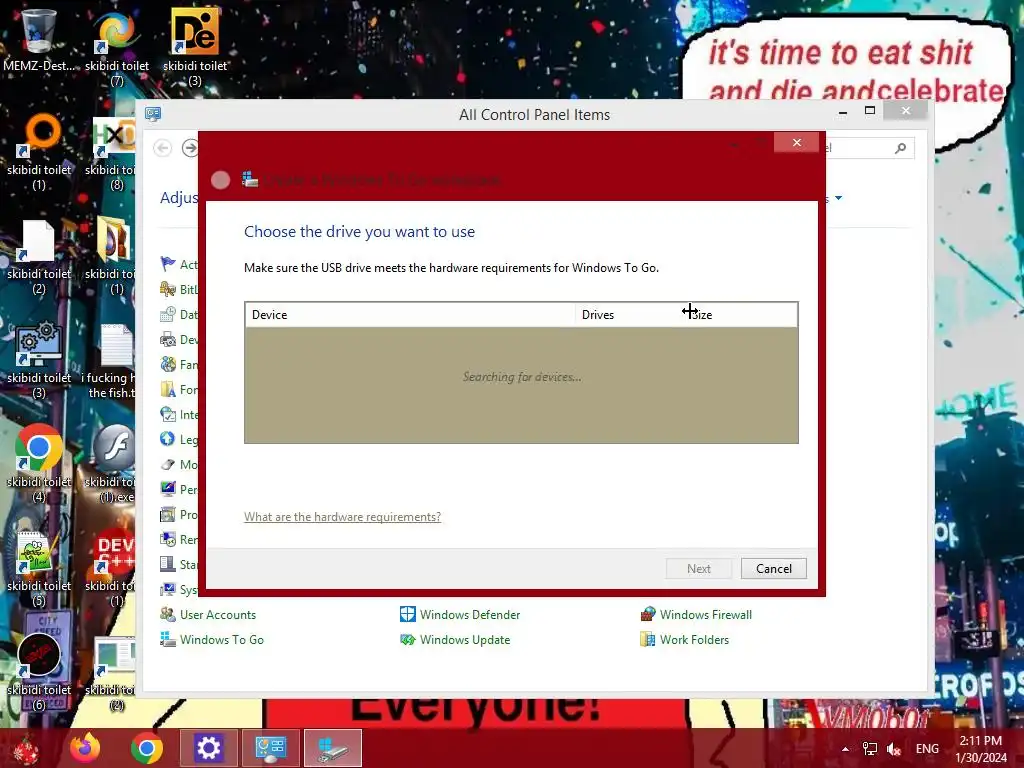This screenshot has height=768, width=1024.
Task: Click the Work Folders icon
Action: pos(648,639)
